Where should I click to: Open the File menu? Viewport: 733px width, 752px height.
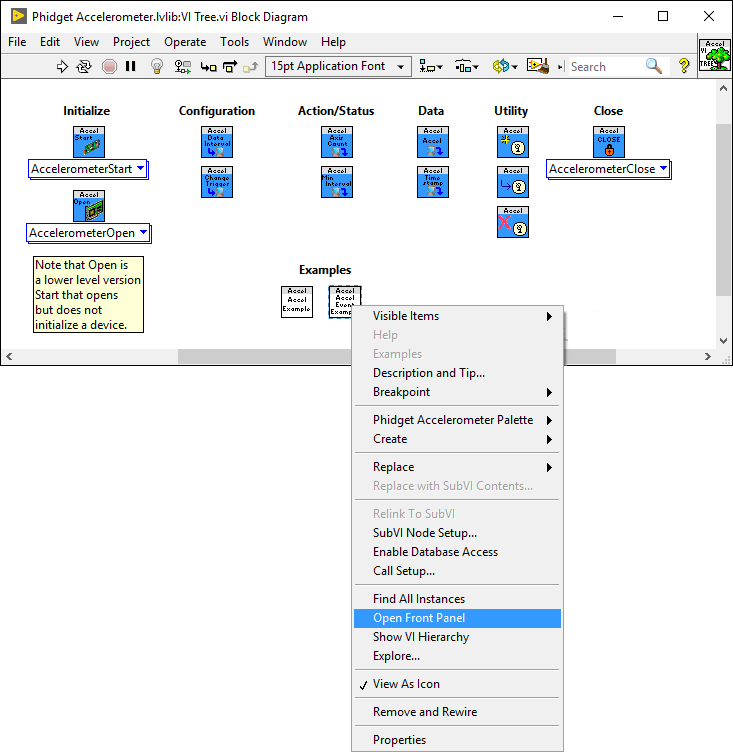17,42
